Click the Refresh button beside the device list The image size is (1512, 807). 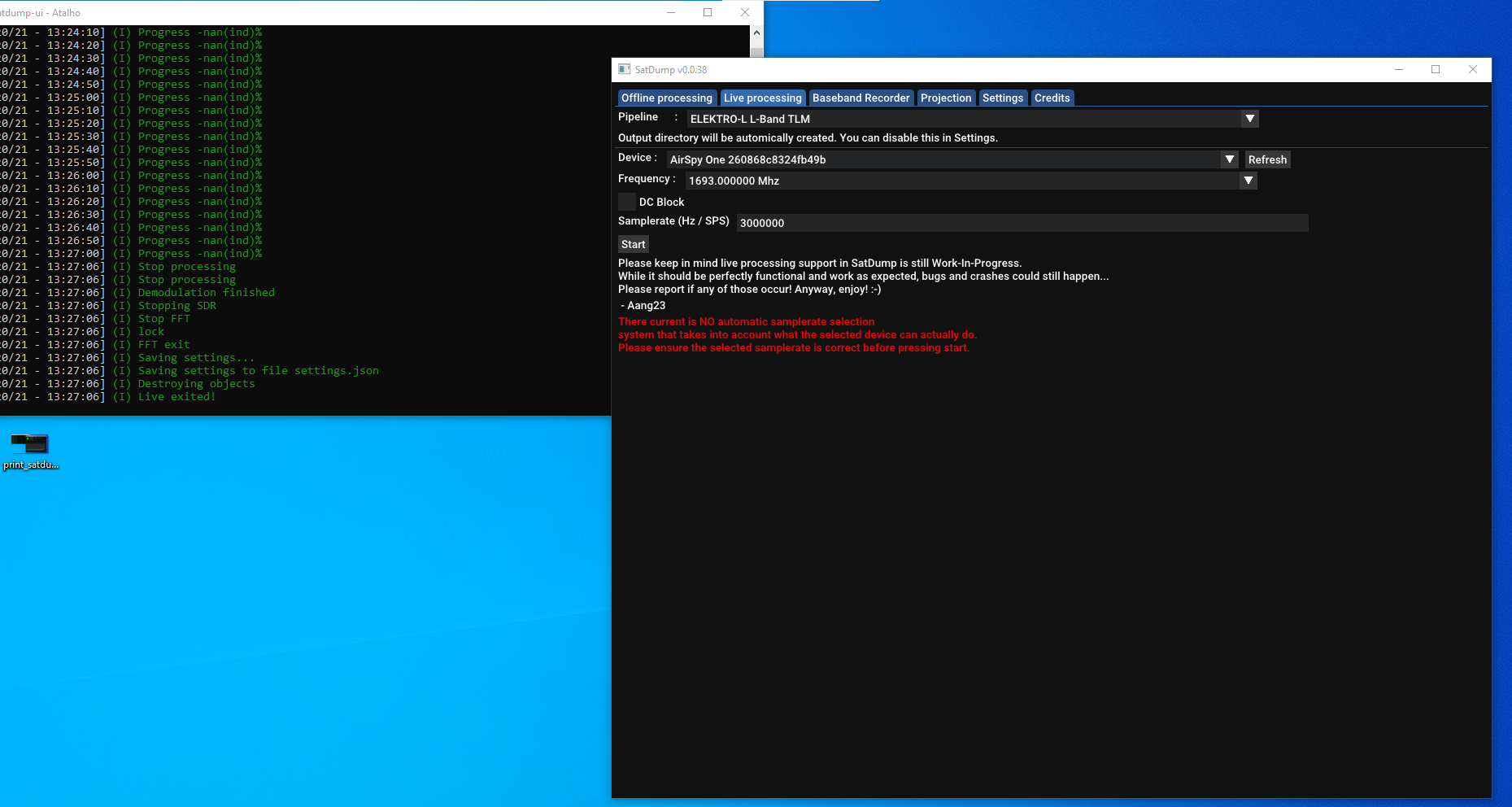tap(1267, 159)
